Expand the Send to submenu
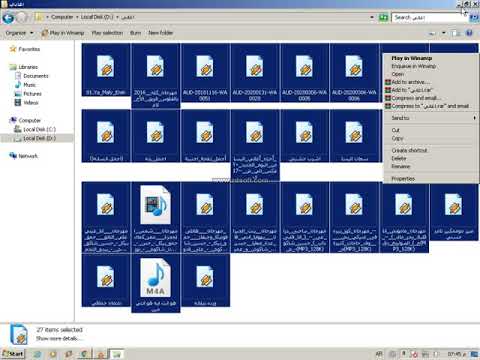The width and height of the screenshot is (480, 360). (431, 118)
